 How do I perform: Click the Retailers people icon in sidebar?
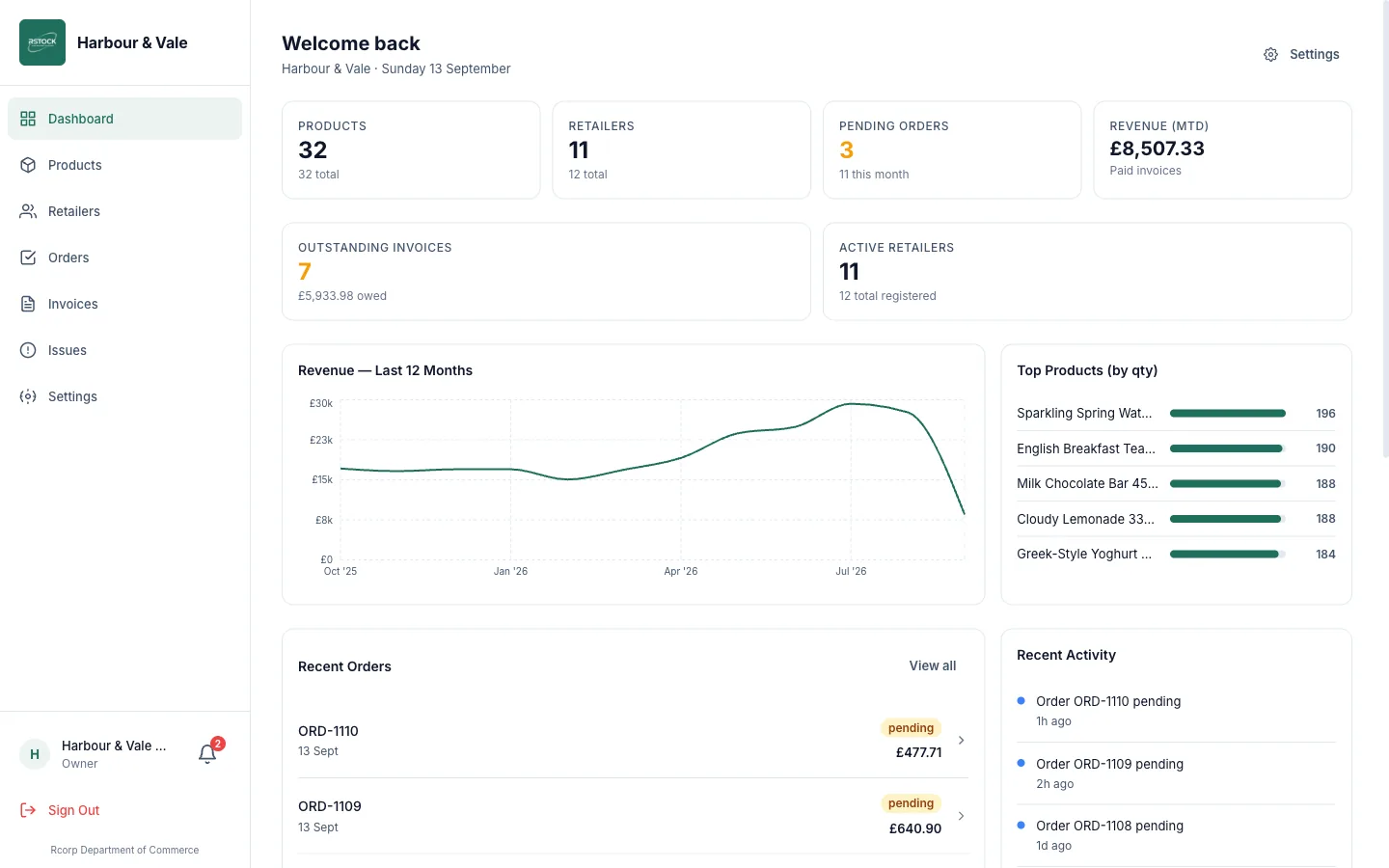tap(28, 211)
